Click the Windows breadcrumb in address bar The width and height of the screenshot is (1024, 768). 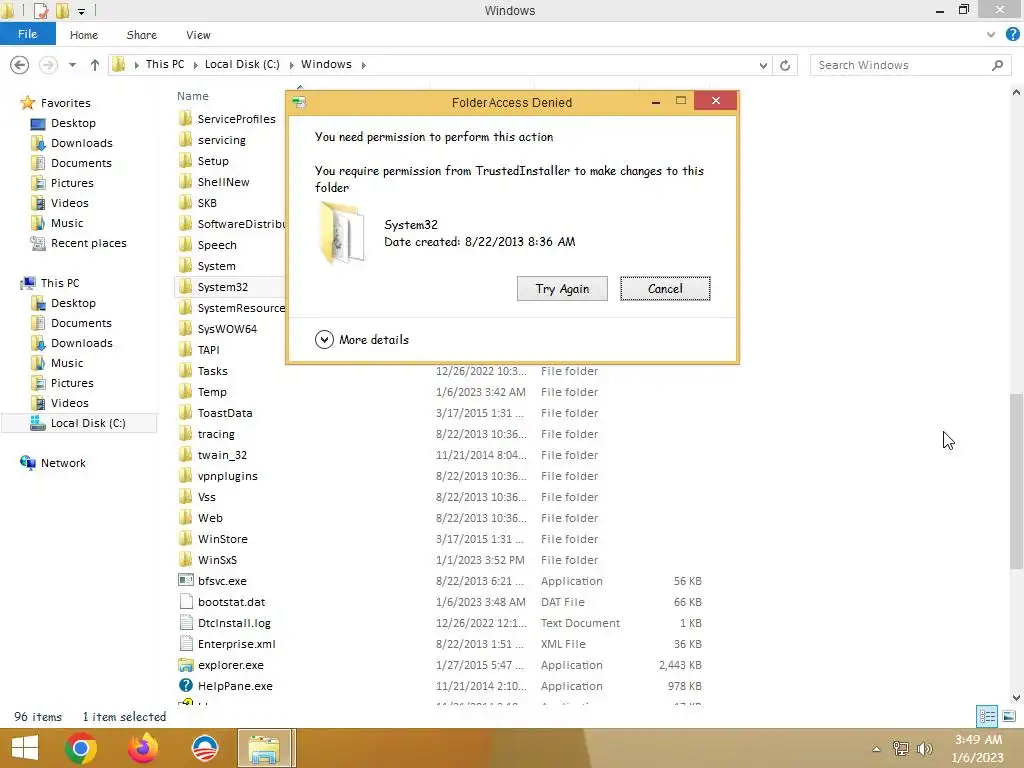click(326, 64)
